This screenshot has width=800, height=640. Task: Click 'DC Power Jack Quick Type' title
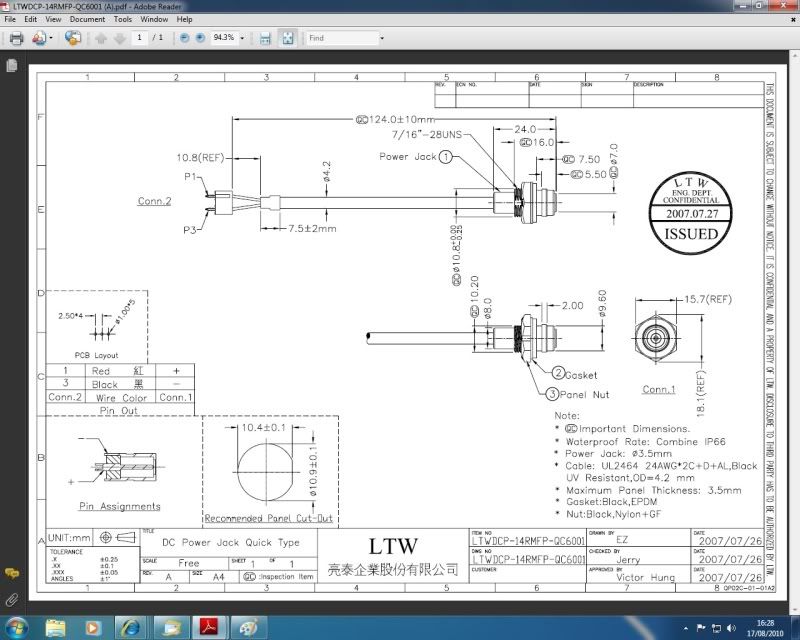pyautogui.click(x=231, y=543)
